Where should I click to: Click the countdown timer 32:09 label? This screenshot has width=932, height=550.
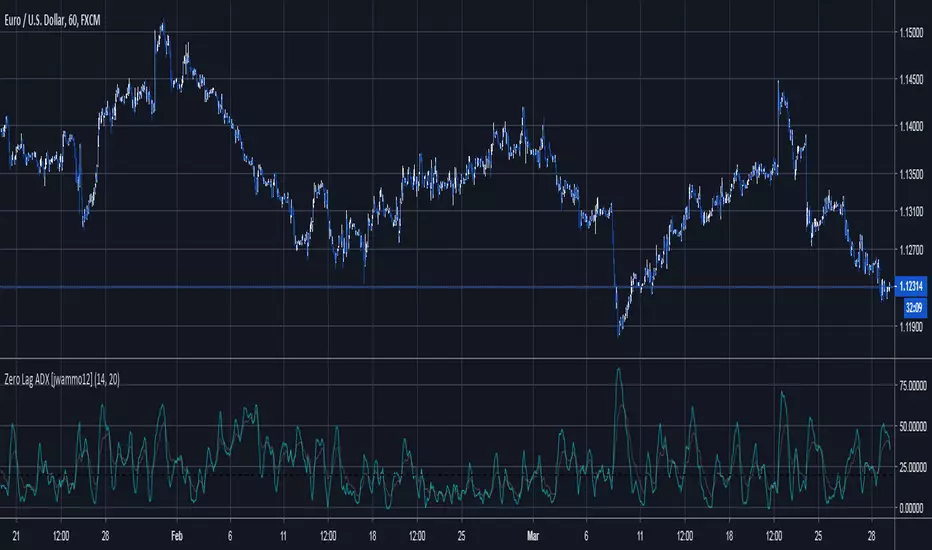click(914, 307)
